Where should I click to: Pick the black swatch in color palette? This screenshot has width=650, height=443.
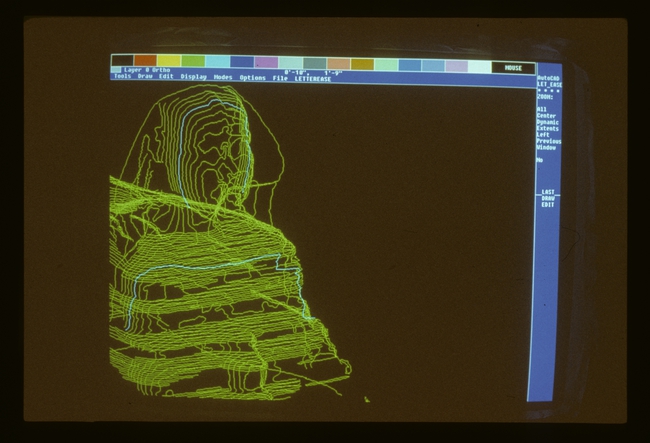coord(122,62)
